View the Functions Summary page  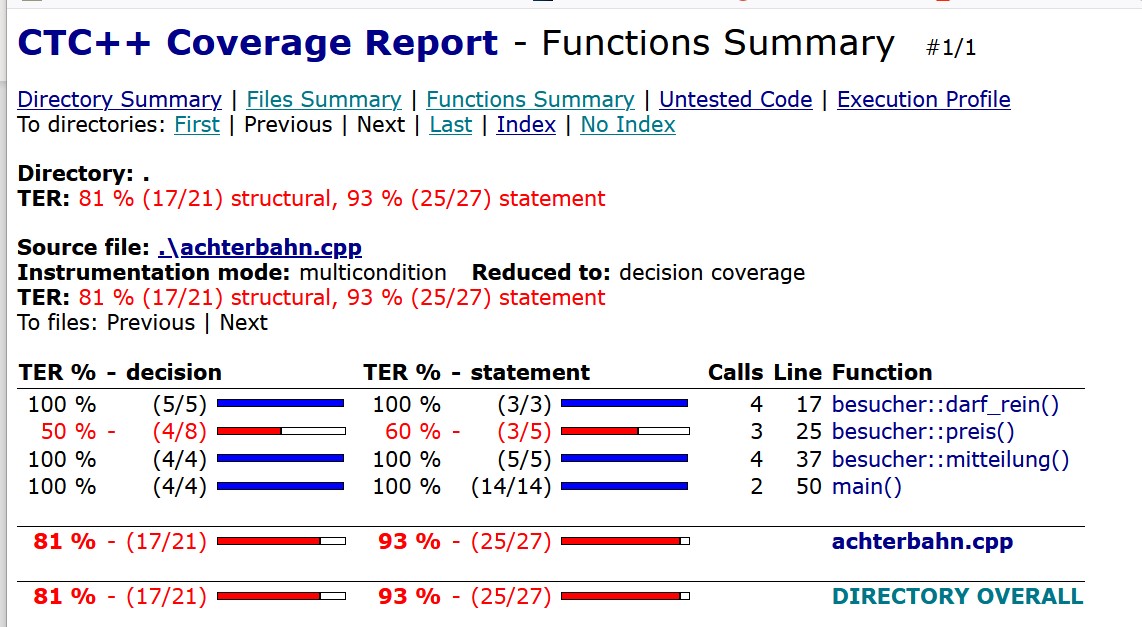click(x=530, y=99)
